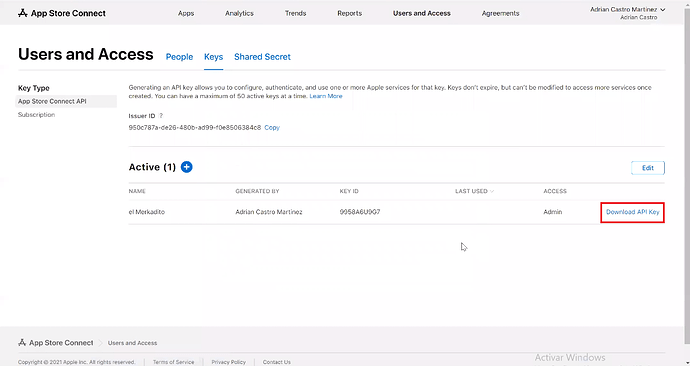Open the Contact Us footer link

(276, 362)
